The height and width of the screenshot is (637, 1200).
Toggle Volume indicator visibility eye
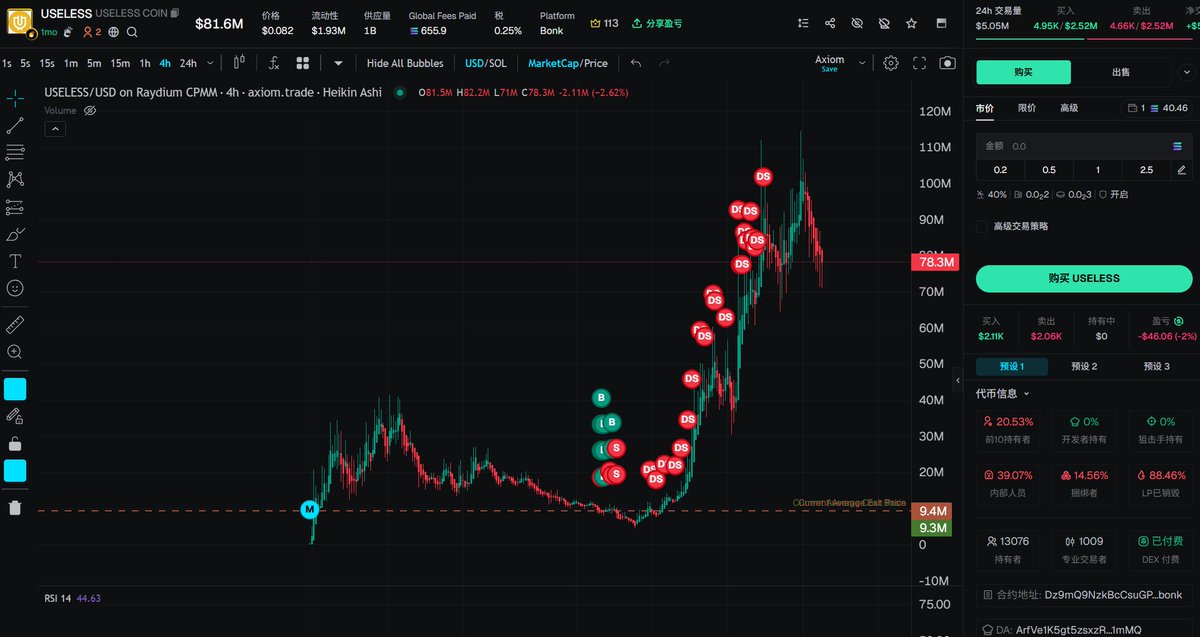pos(89,111)
